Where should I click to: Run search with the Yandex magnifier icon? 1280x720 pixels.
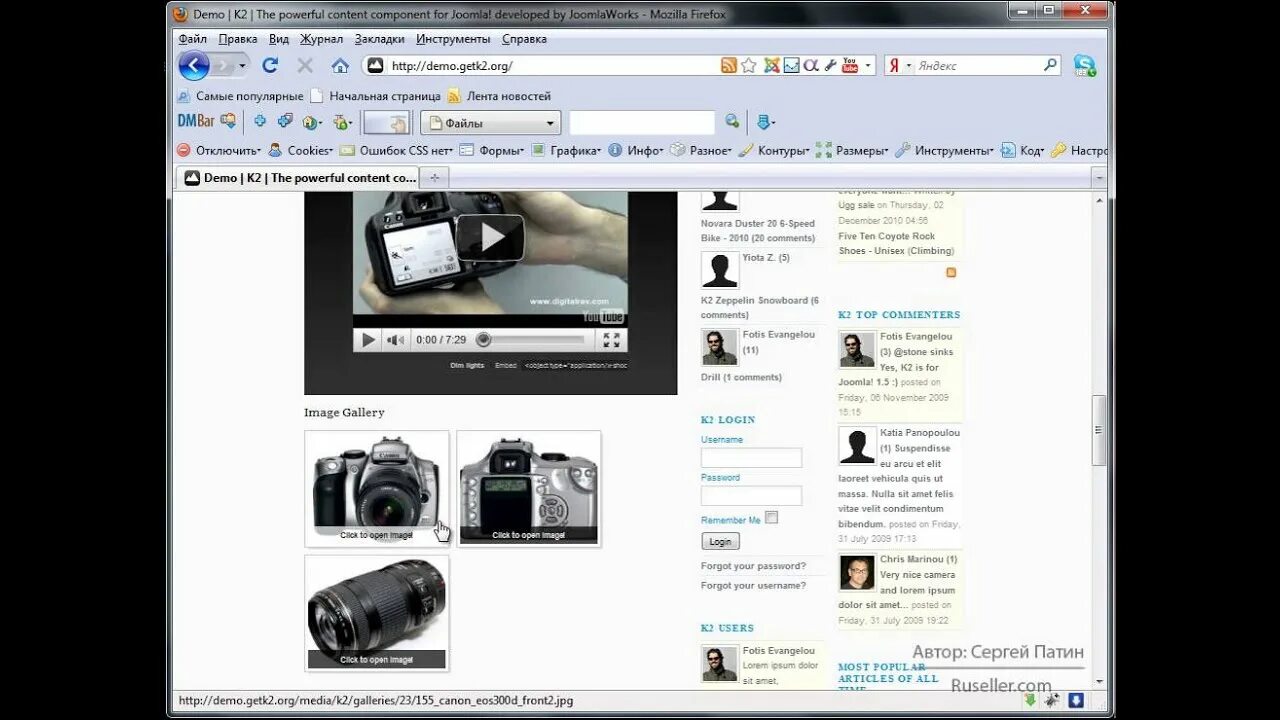click(x=1050, y=65)
